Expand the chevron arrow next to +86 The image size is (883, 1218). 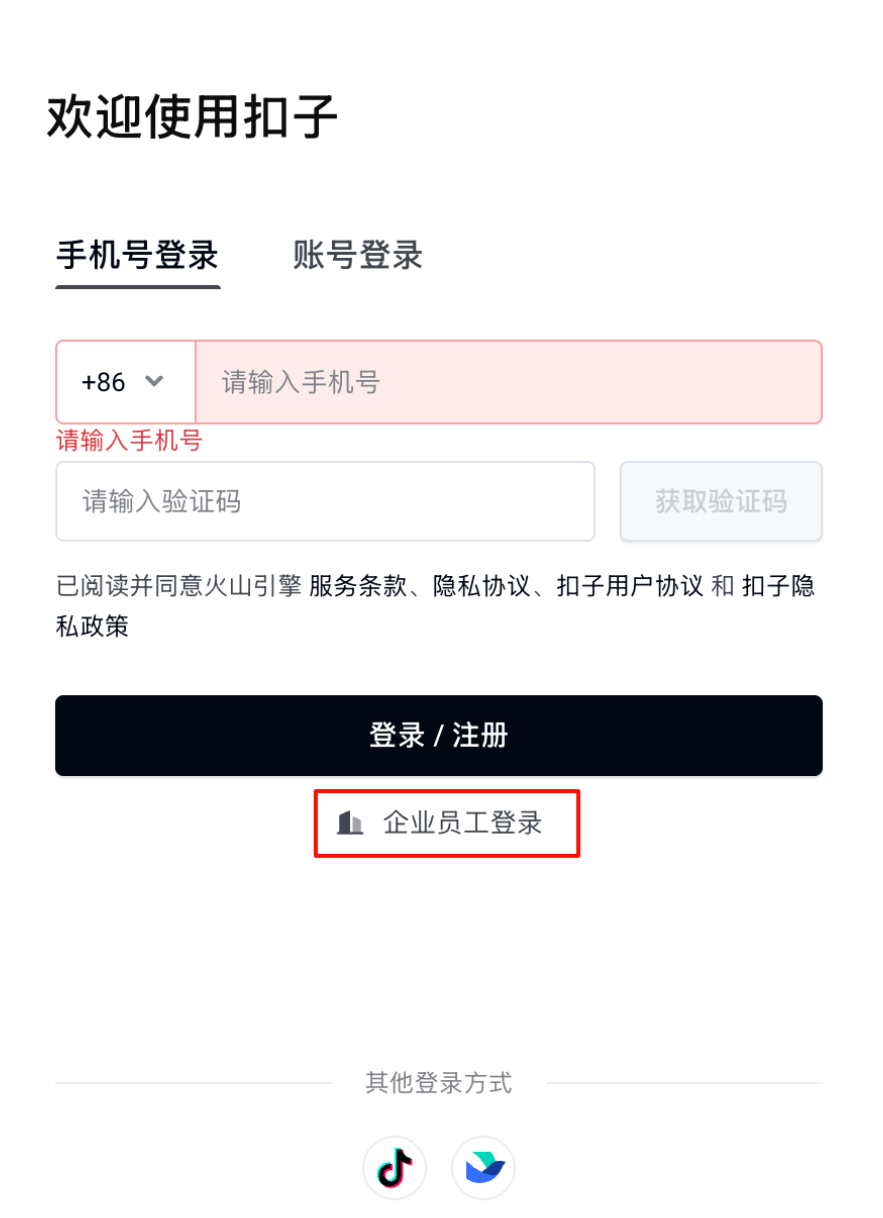click(x=154, y=381)
